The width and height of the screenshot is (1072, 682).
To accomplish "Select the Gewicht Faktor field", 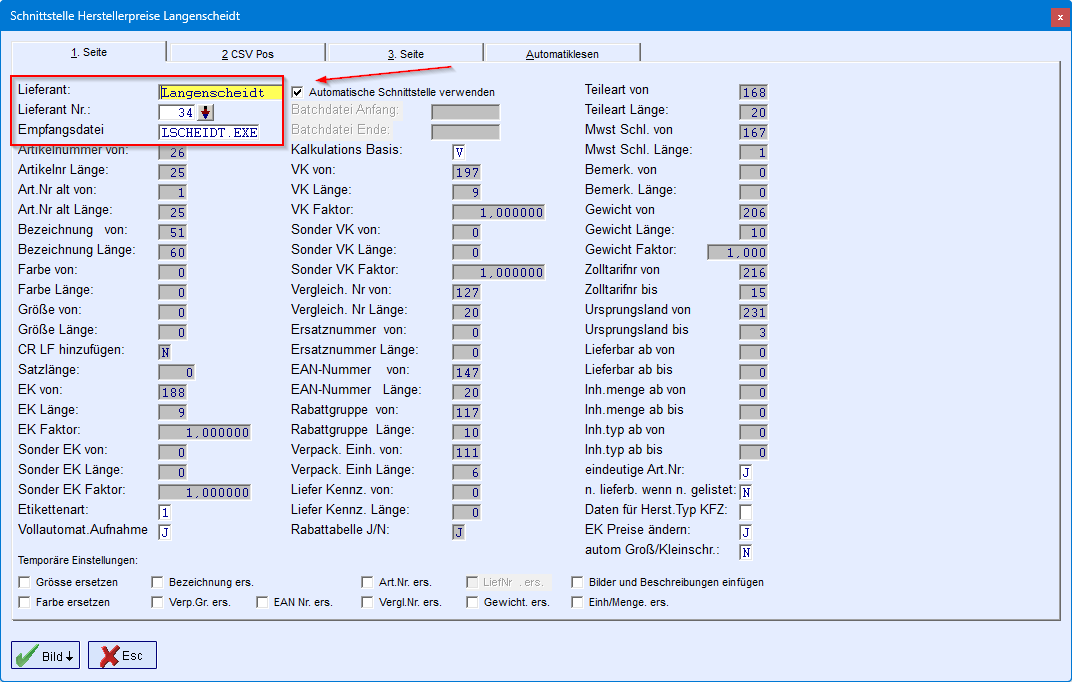I will pyautogui.click(x=738, y=252).
